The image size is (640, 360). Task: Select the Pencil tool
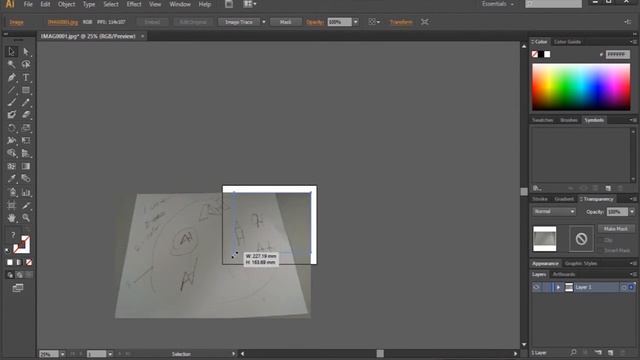26,102
